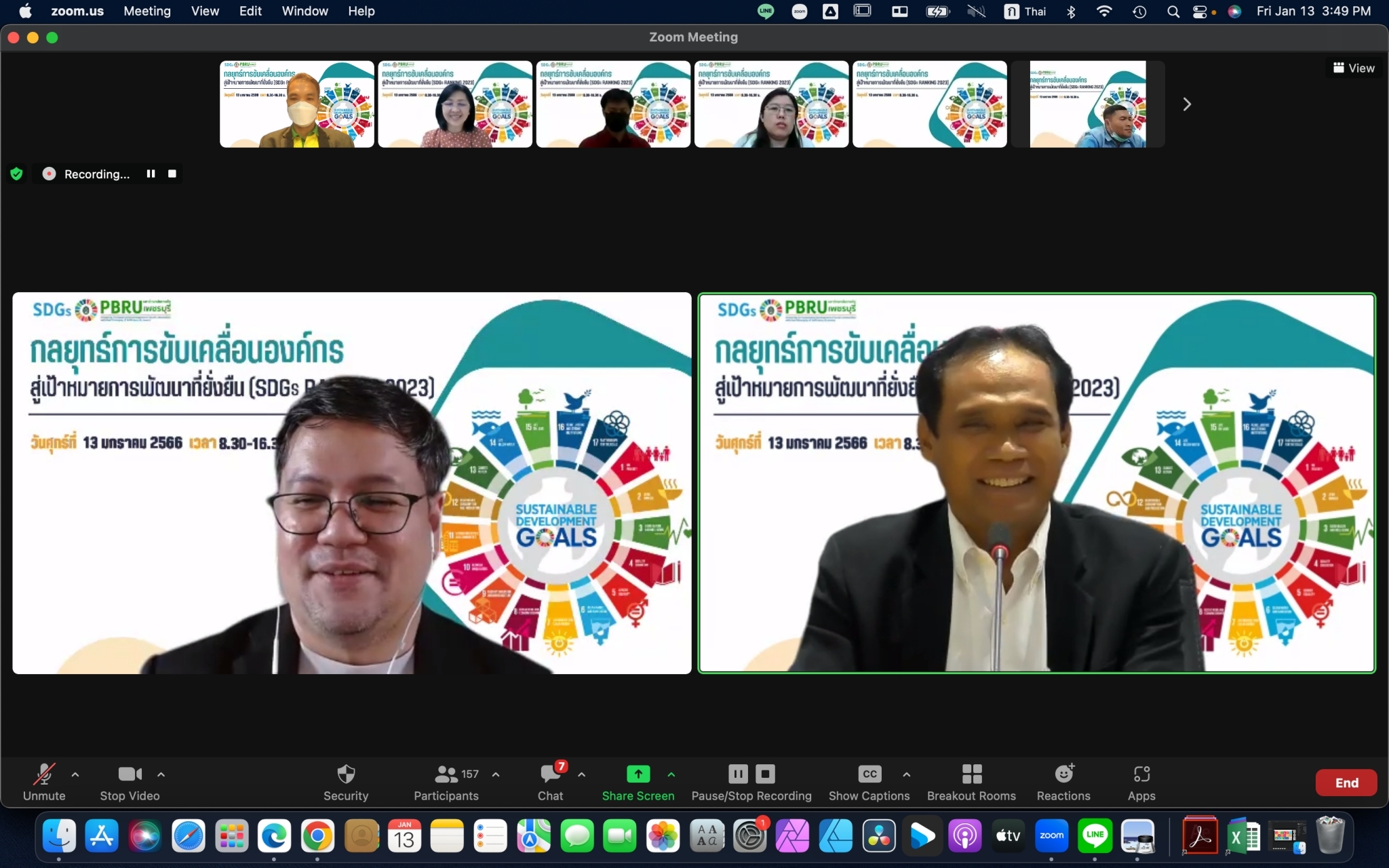Pause recording in top-left recording indicator

click(x=151, y=174)
